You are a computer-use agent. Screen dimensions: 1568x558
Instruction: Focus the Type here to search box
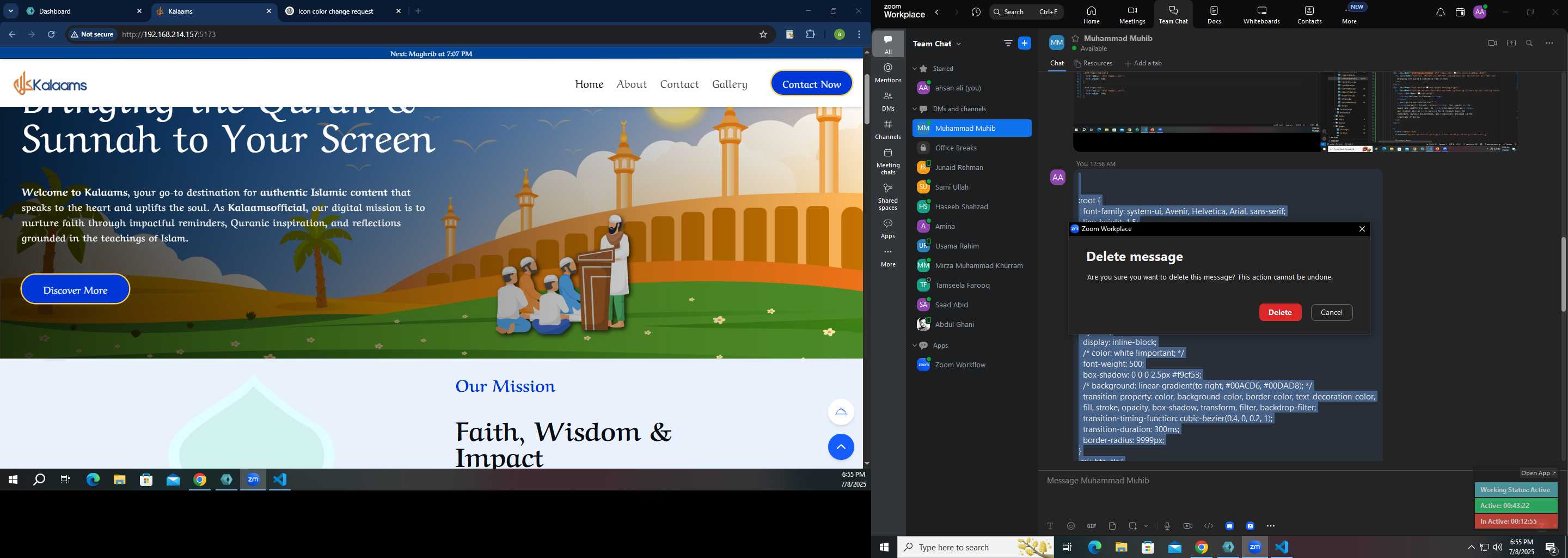(x=976, y=548)
